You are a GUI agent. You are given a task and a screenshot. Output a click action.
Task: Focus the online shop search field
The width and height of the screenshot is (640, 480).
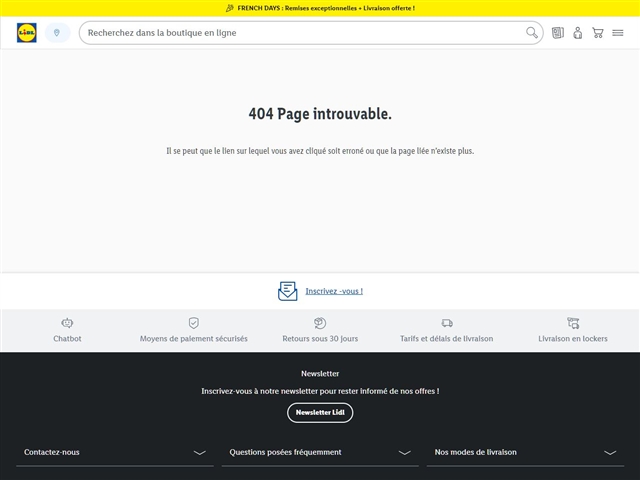tap(311, 33)
